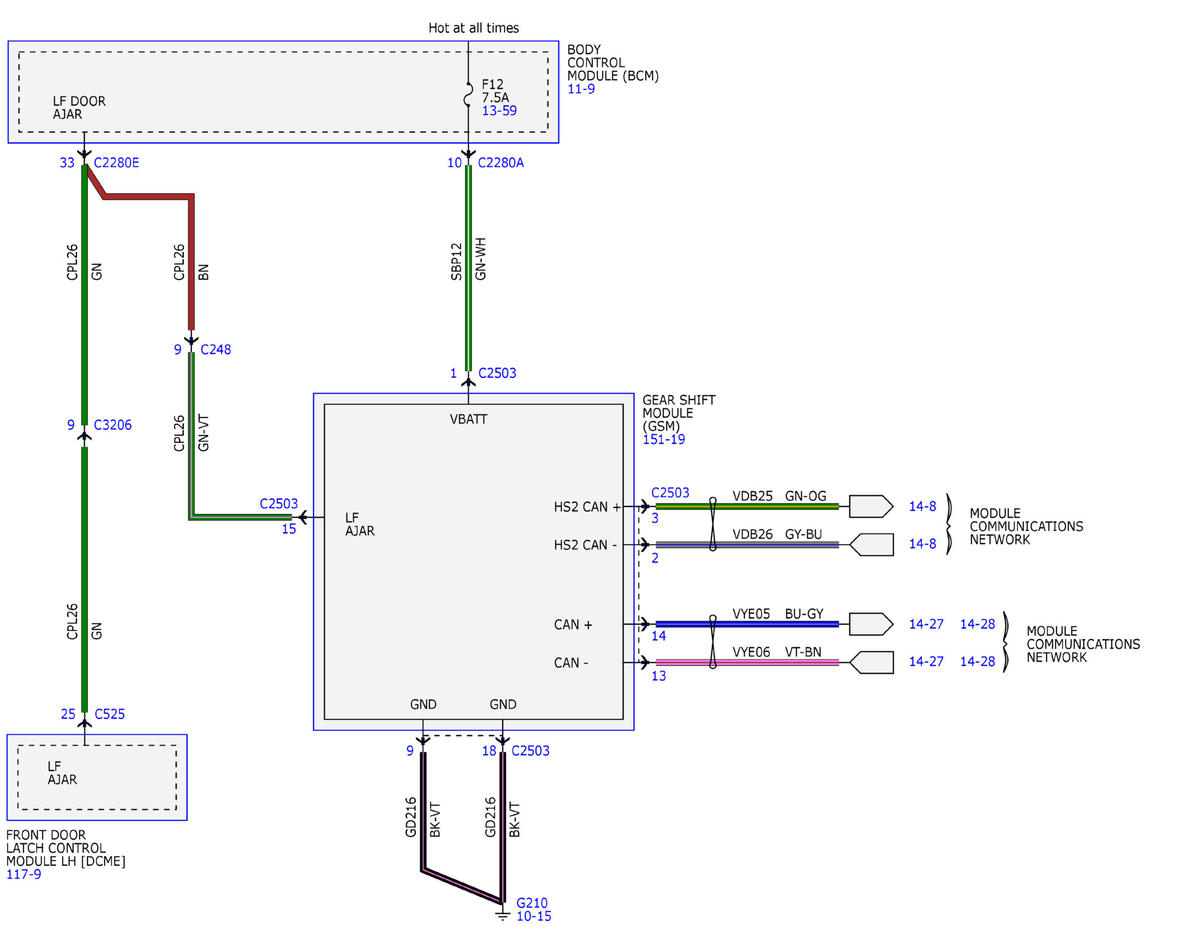Click the GN-VT wire color label
This screenshot has height=927, width=1200.
click(x=205, y=432)
